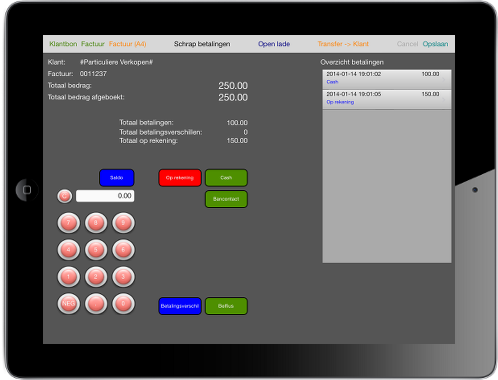Tap the decimal point keypad key
This screenshot has width=498, height=380.
[x=96, y=304]
